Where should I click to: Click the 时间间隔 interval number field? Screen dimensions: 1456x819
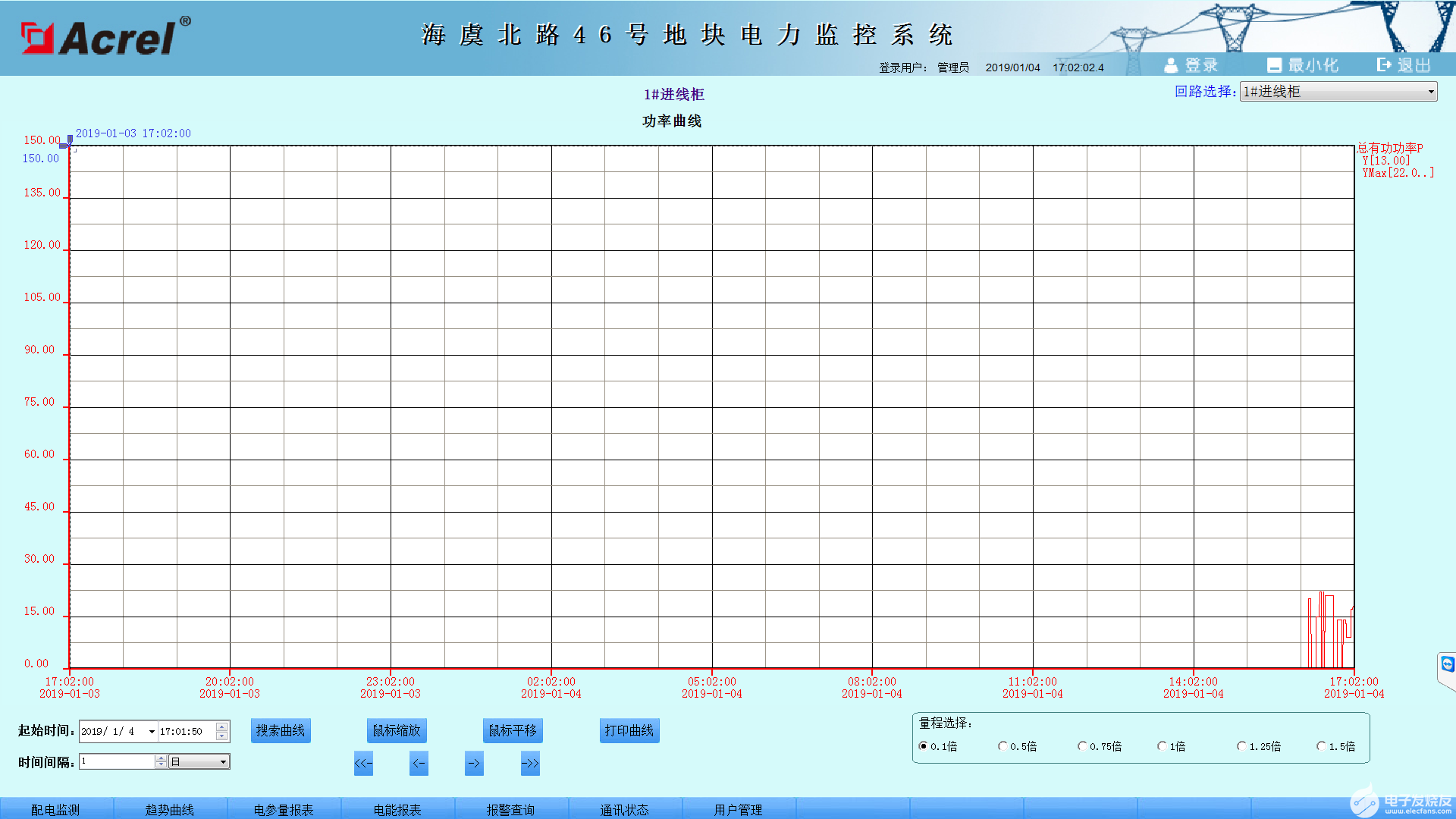pyautogui.click(x=117, y=761)
